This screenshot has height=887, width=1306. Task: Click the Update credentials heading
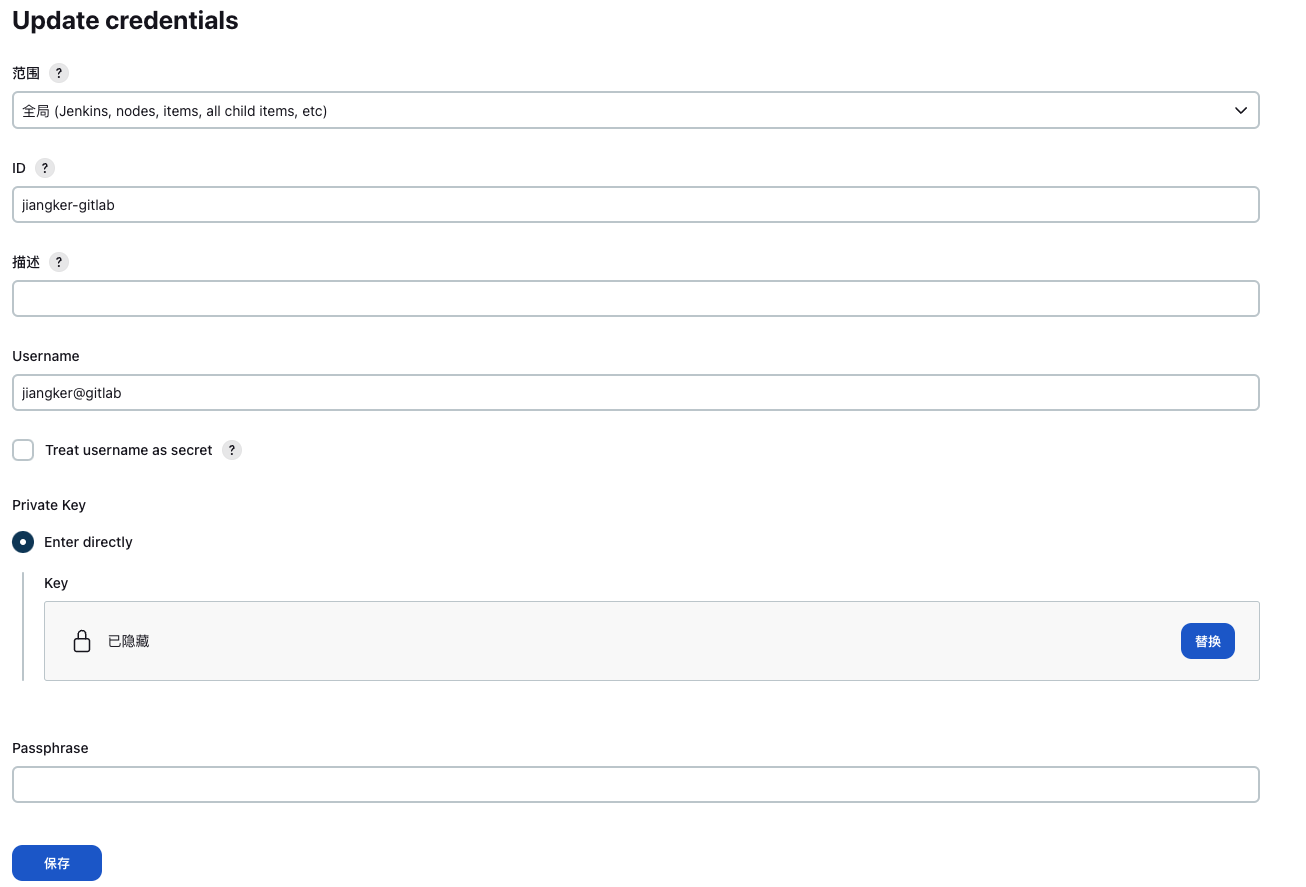click(125, 21)
